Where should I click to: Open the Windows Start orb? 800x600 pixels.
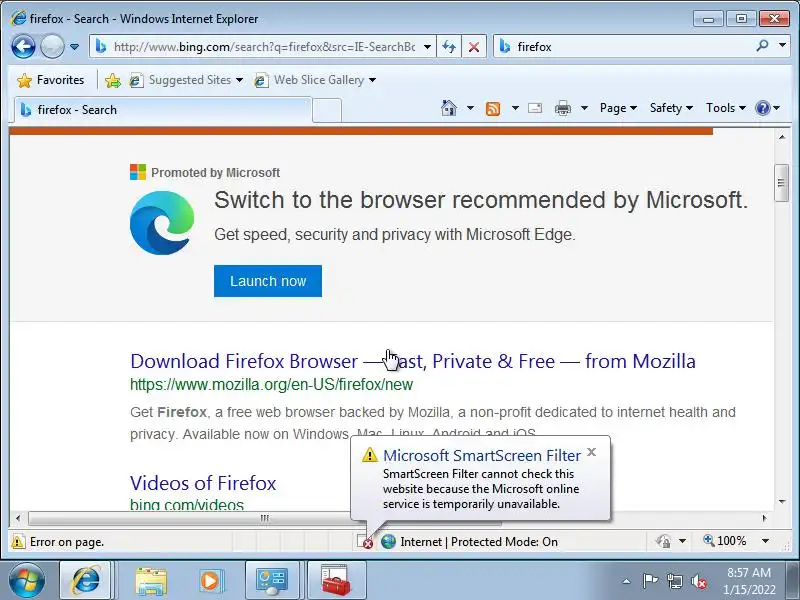pos(27,581)
